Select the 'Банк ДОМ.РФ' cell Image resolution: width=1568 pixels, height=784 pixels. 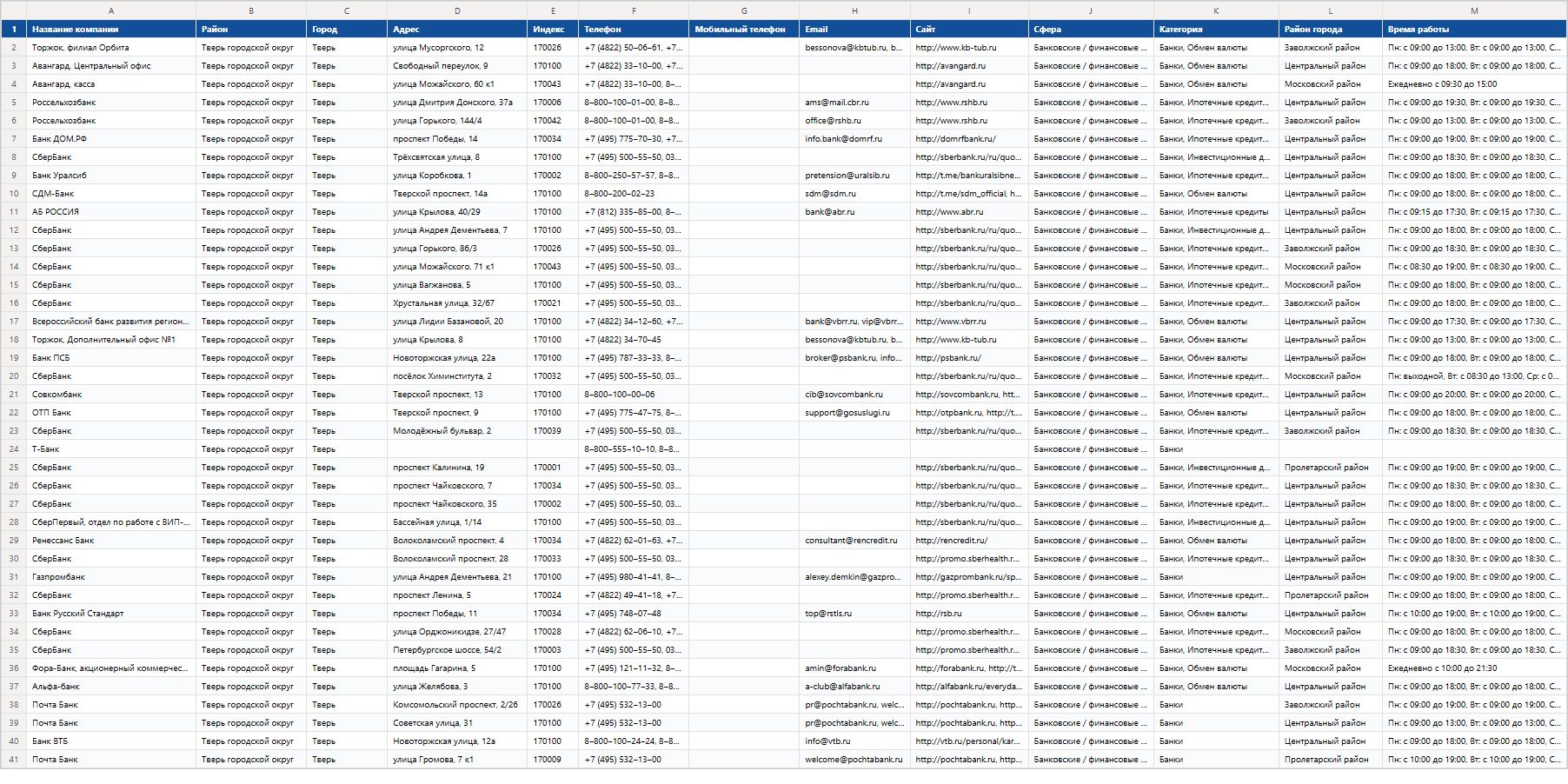coord(111,139)
